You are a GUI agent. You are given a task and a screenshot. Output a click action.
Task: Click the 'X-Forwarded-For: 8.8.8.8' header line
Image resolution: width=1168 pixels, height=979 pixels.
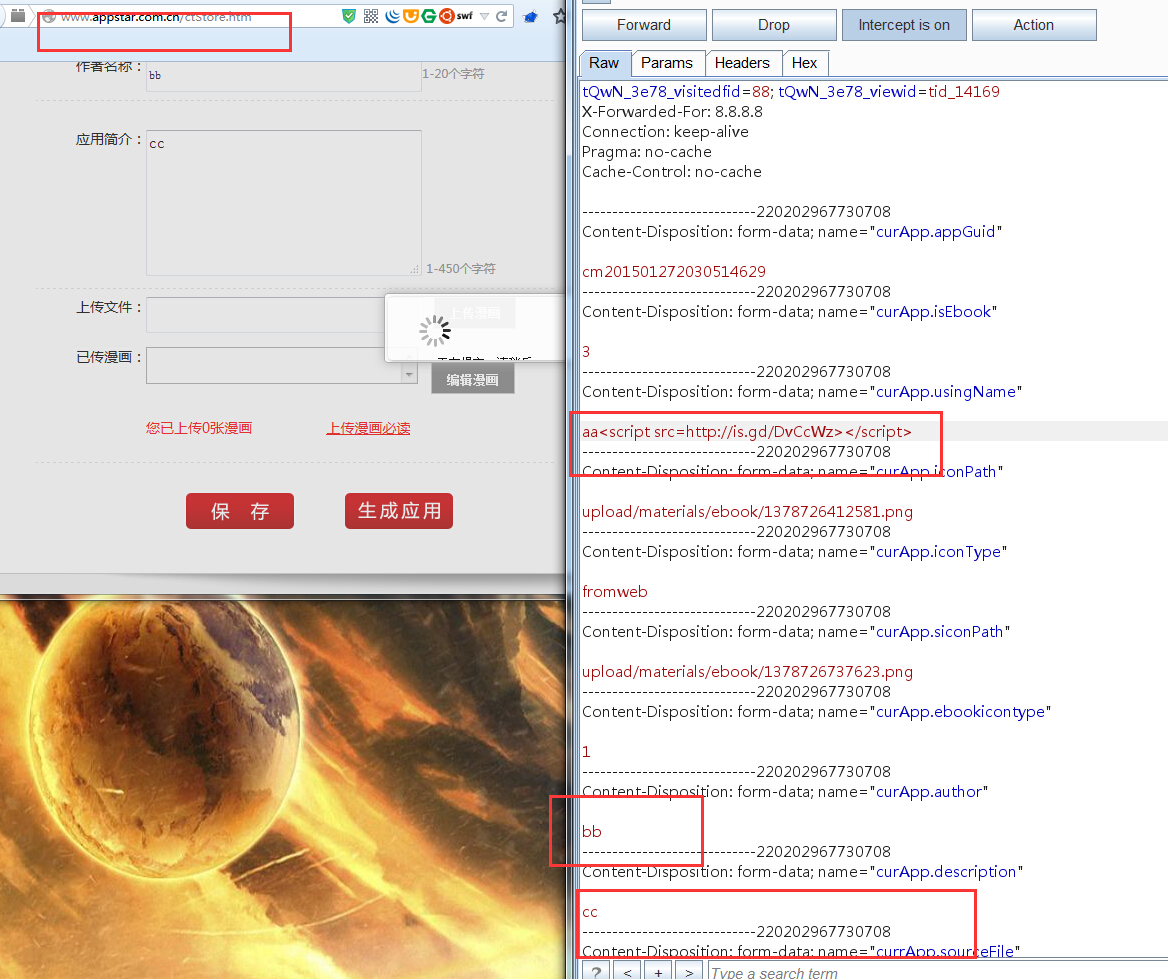click(673, 112)
